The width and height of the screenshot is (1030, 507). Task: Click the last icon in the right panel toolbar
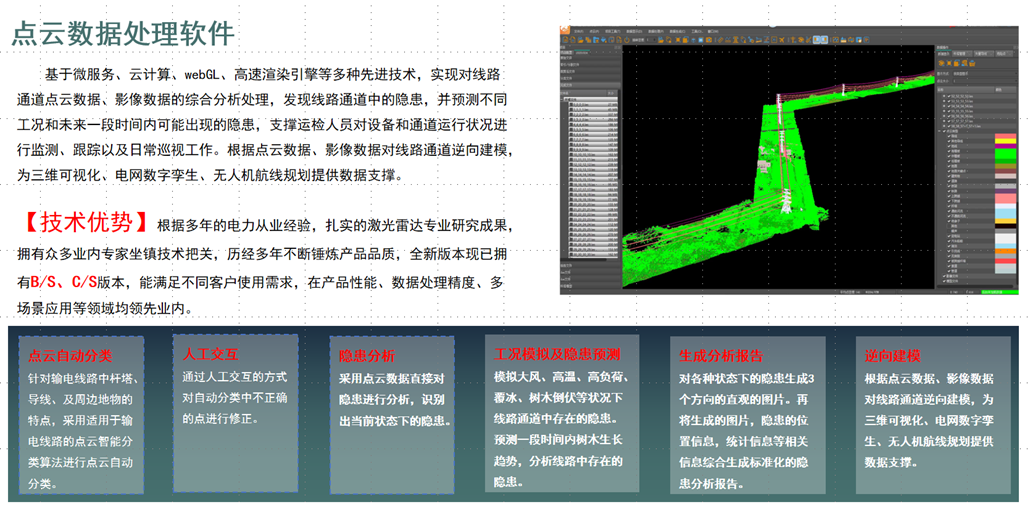[x=972, y=63]
